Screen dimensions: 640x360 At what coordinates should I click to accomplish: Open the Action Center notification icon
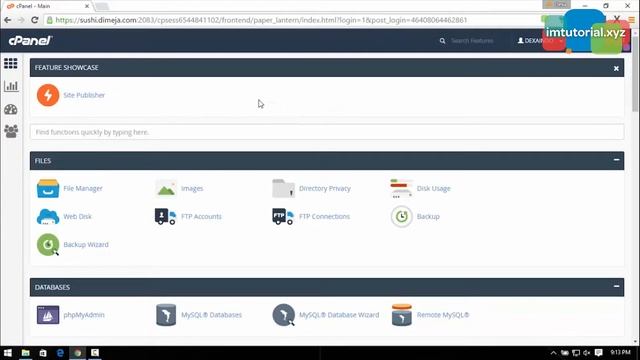point(598,353)
